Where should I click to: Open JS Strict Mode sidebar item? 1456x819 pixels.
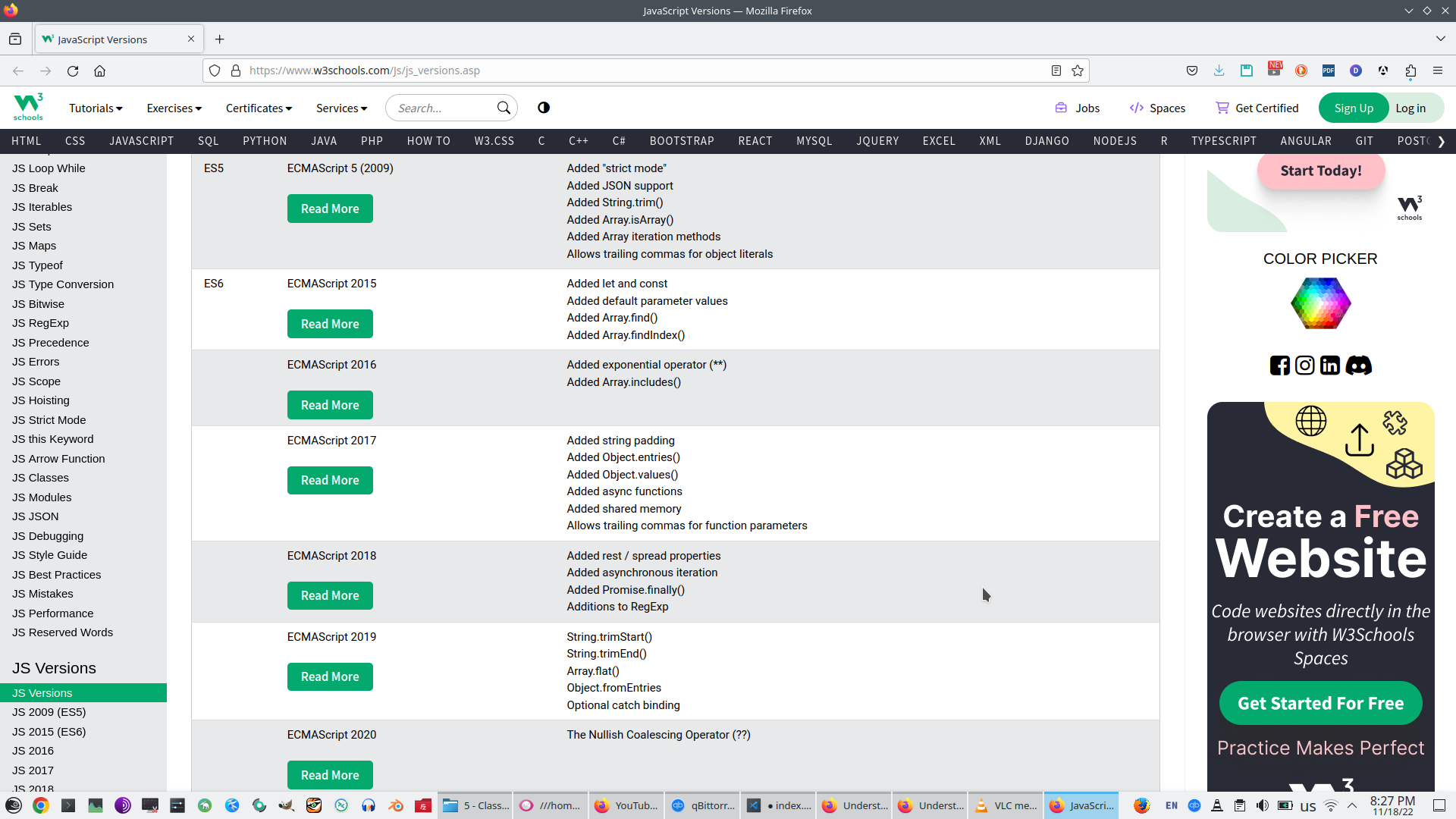[x=49, y=420]
